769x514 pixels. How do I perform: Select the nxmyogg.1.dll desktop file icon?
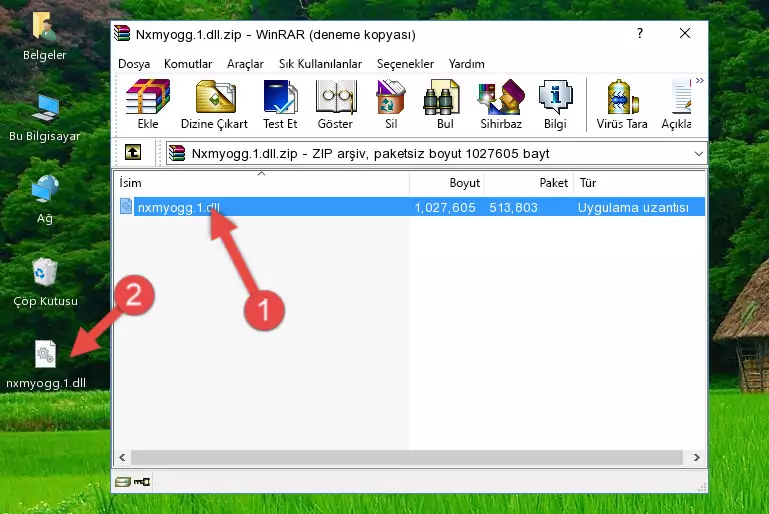(x=46, y=365)
